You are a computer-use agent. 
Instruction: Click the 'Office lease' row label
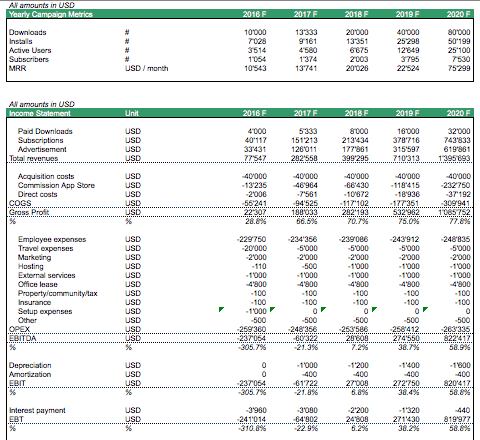pyautogui.click(x=38, y=284)
